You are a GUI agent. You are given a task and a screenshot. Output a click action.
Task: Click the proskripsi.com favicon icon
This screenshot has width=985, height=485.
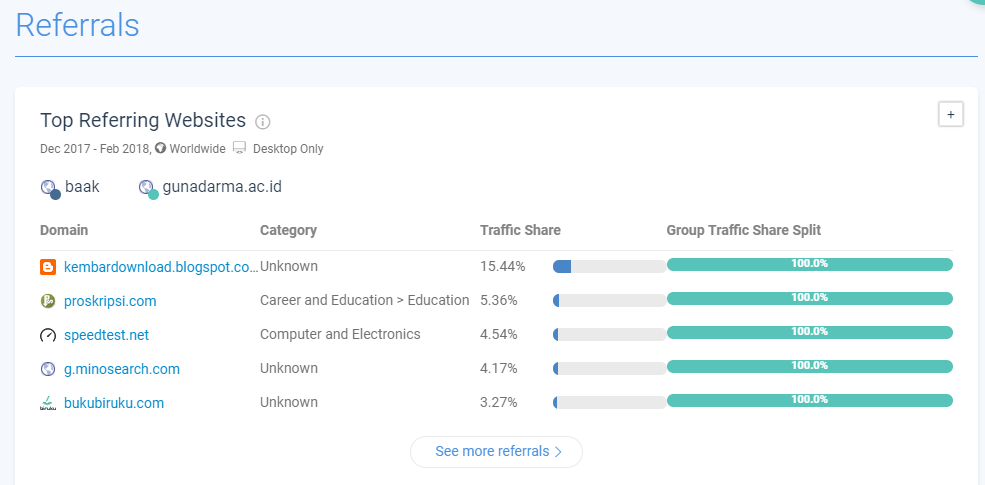coord(48,301)
